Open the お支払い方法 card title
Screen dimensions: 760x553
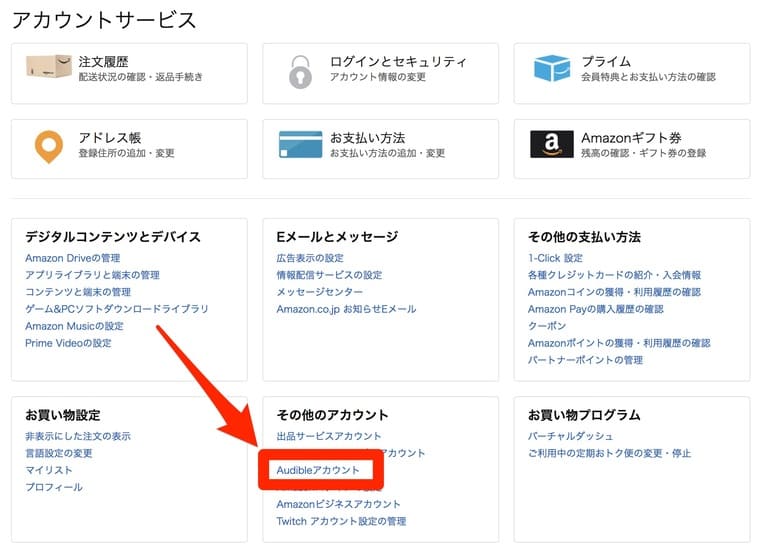point(367,138)
